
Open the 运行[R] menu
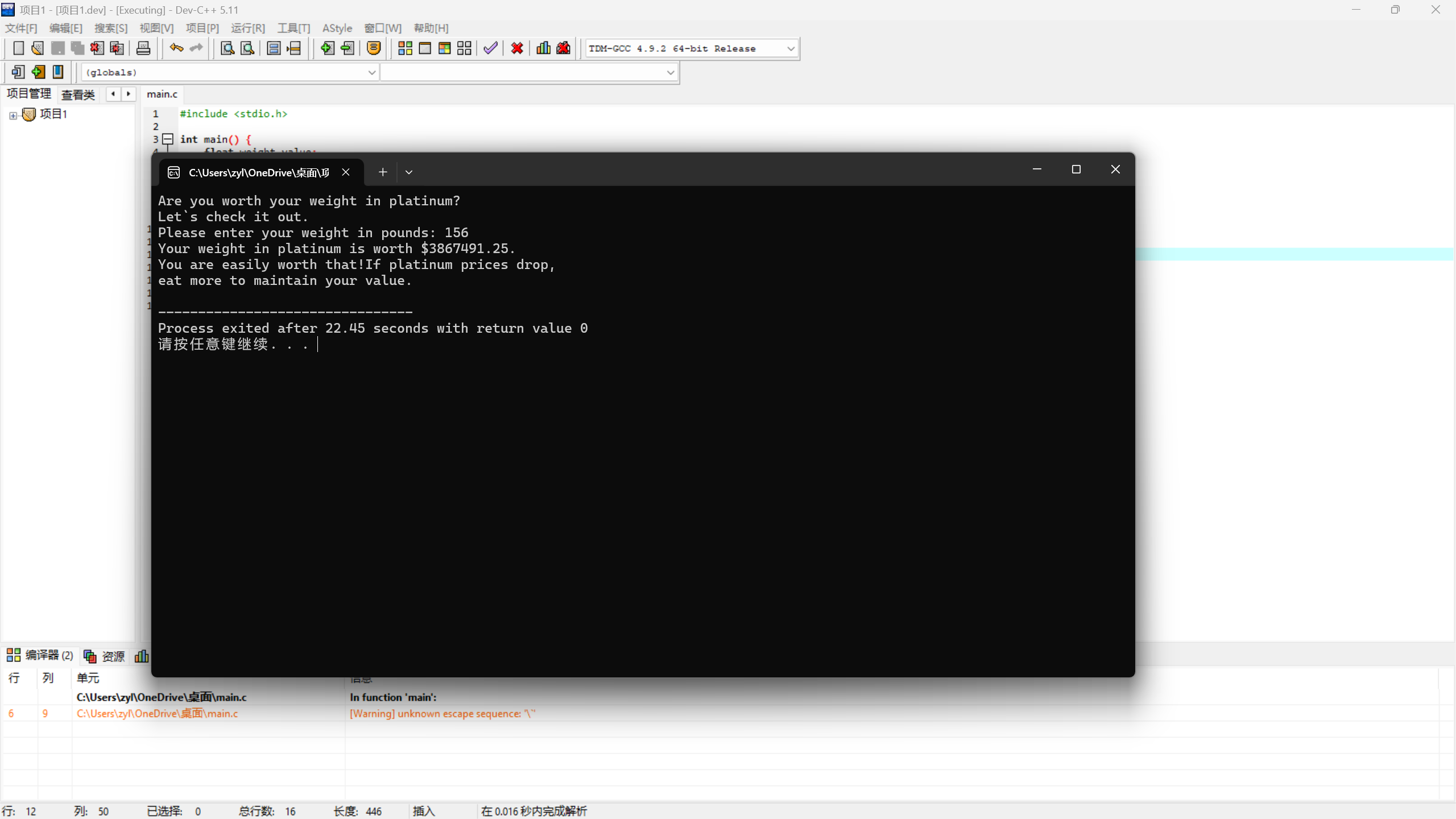click(247, 28)
